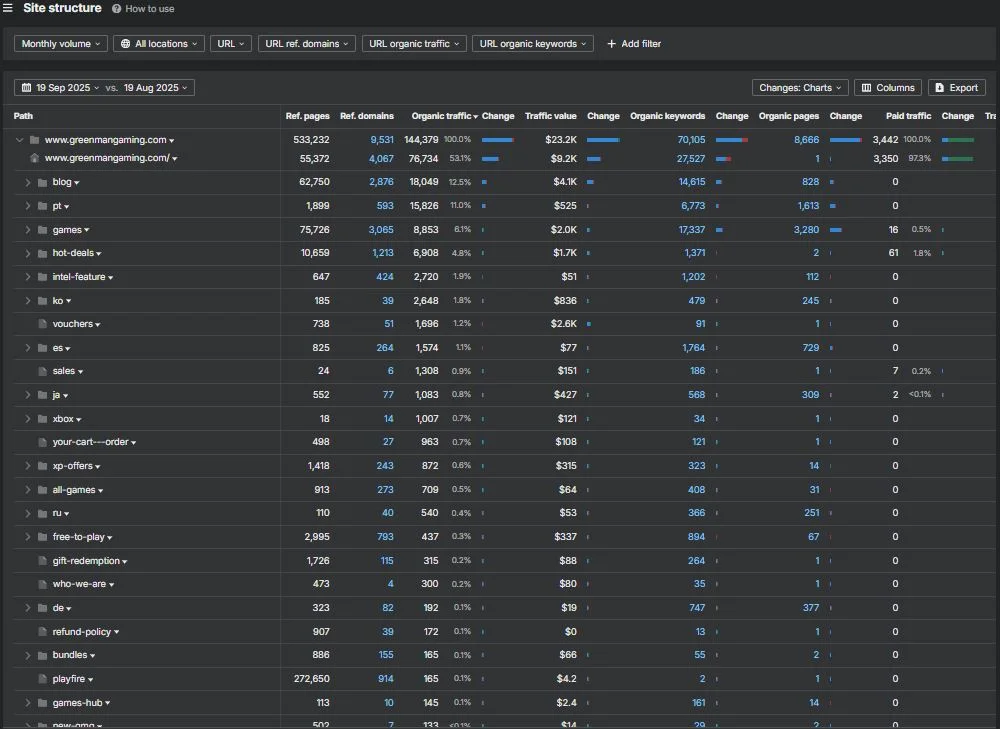This screenshot has height=729, width=1000.
Task: Sort by Organic pages column header
Action: [789, 116]
